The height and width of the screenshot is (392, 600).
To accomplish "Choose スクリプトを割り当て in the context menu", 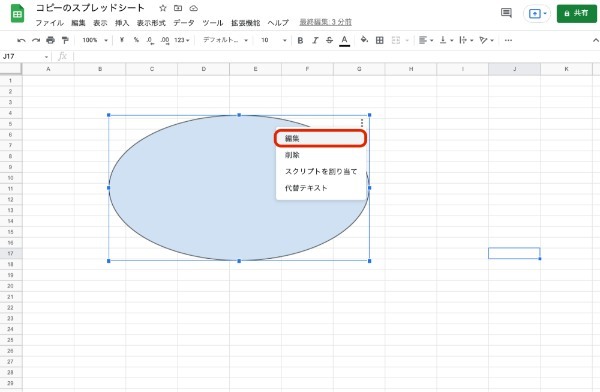I will (321, 172).
